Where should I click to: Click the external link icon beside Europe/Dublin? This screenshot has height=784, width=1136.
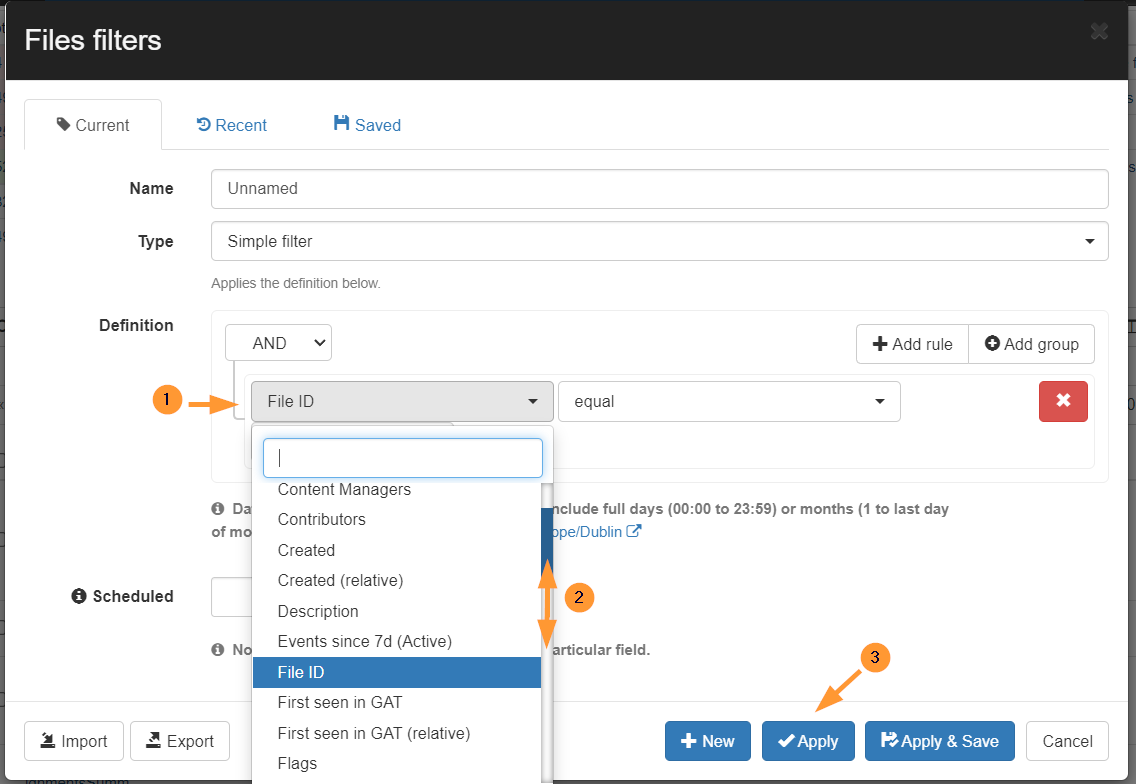633,531
